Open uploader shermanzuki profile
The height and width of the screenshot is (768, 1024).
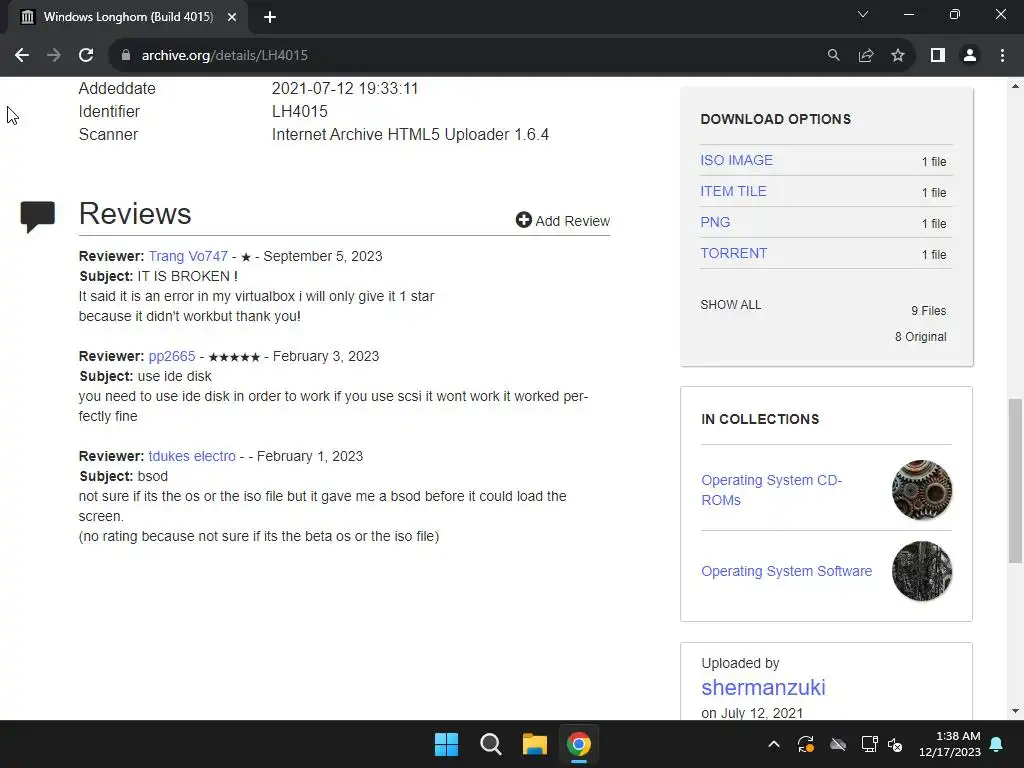click(763, 687)
